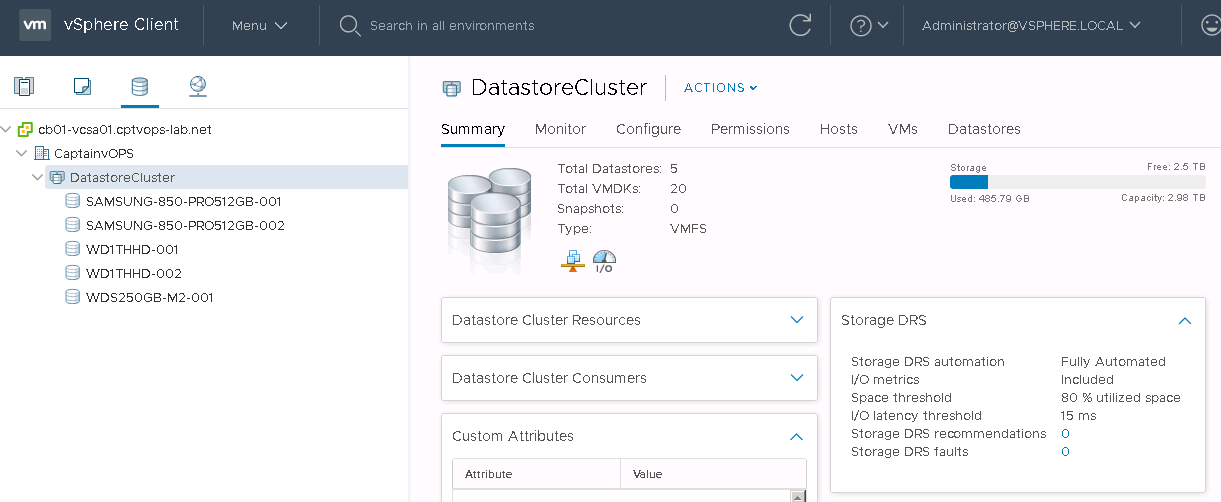Expand the Datastore Cluster Resources panel

[x=796, y=320]
